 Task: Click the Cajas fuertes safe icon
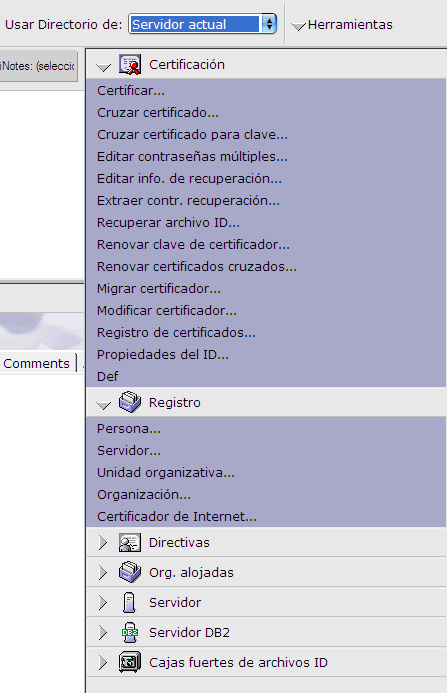pos(130,663)
